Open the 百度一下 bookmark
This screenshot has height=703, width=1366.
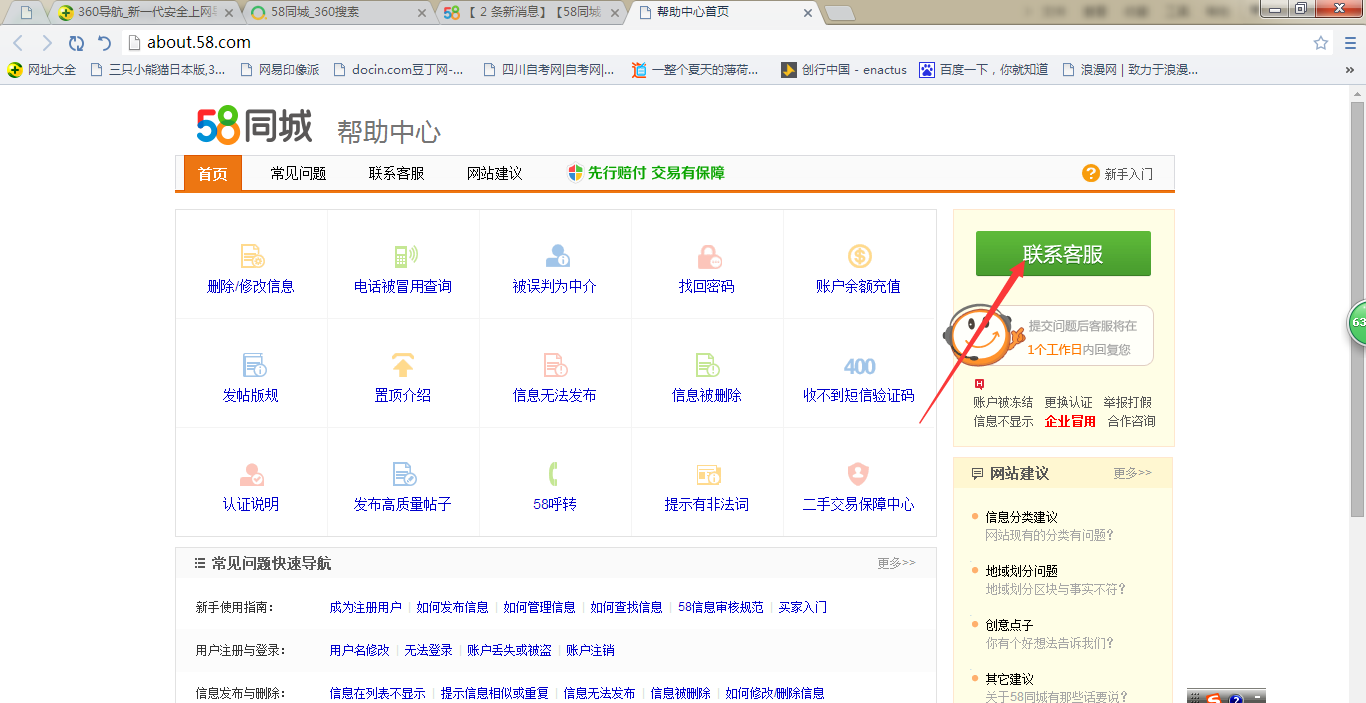[984, 70]
